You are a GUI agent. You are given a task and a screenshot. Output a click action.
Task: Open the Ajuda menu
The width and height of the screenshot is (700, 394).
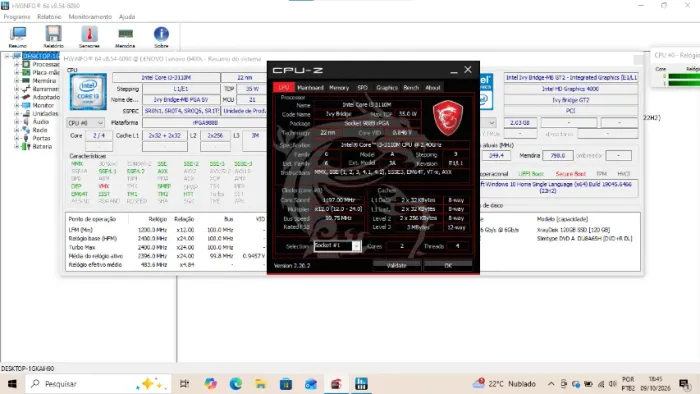[x=127, y=17]
